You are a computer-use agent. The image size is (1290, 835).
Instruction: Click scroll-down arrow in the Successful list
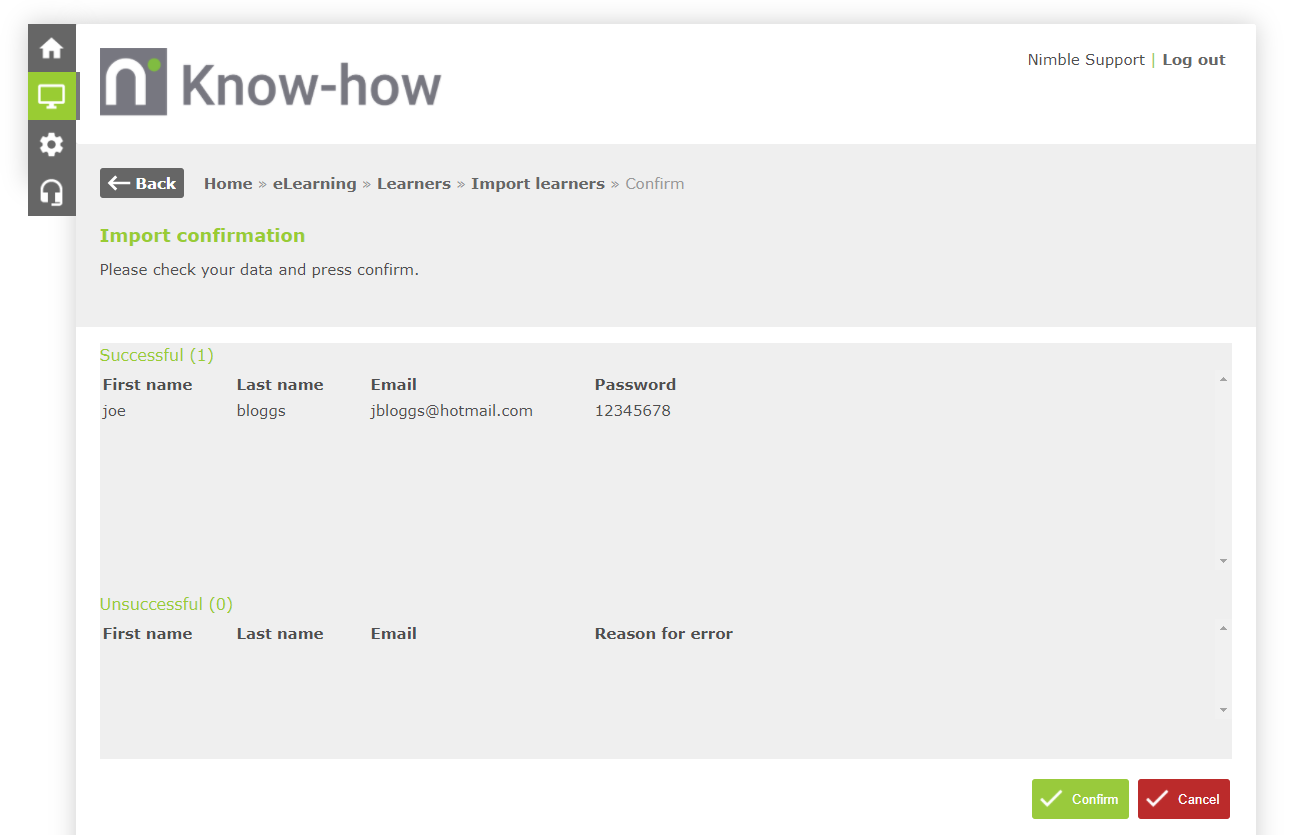(1223, 561)
